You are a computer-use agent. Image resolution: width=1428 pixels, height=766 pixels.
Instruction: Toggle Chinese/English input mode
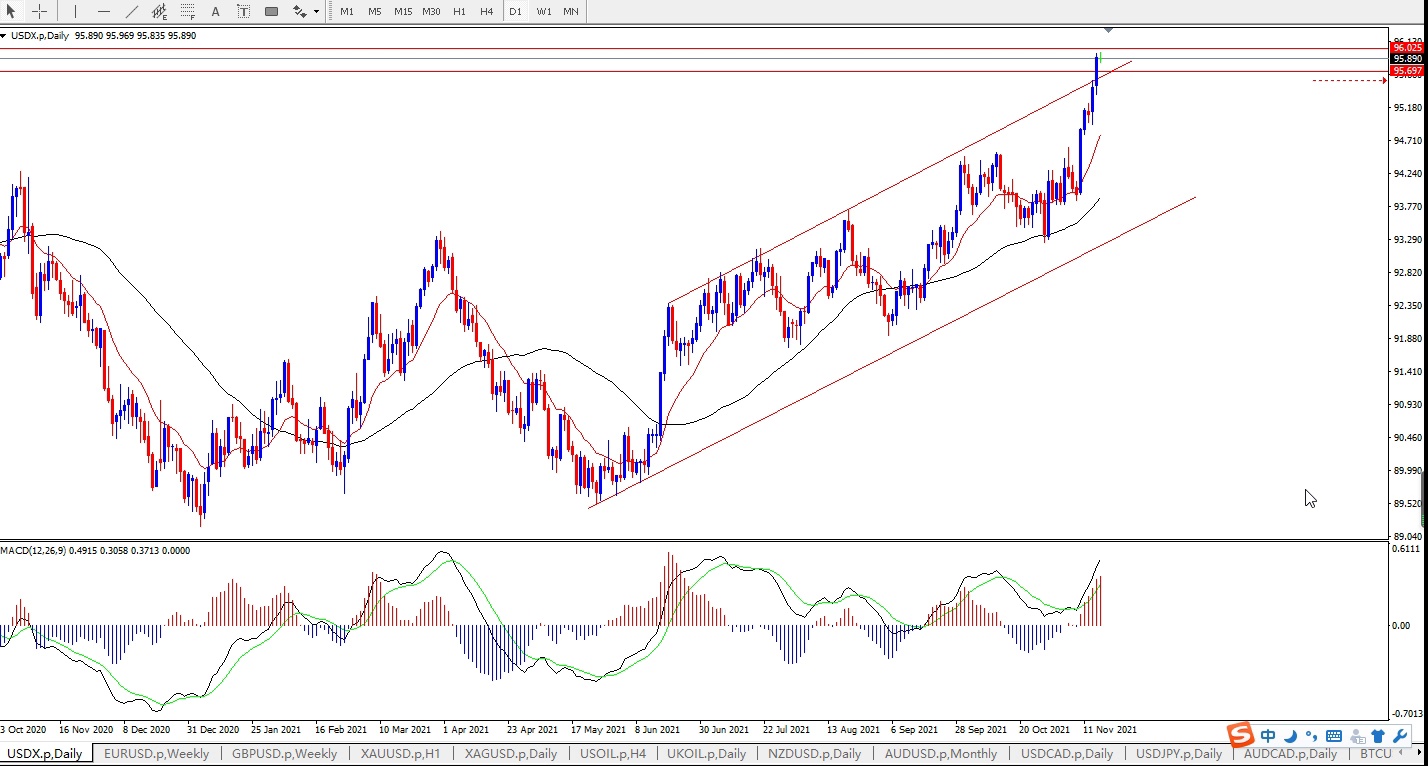pyautogui.click(x=1268, y=736)
